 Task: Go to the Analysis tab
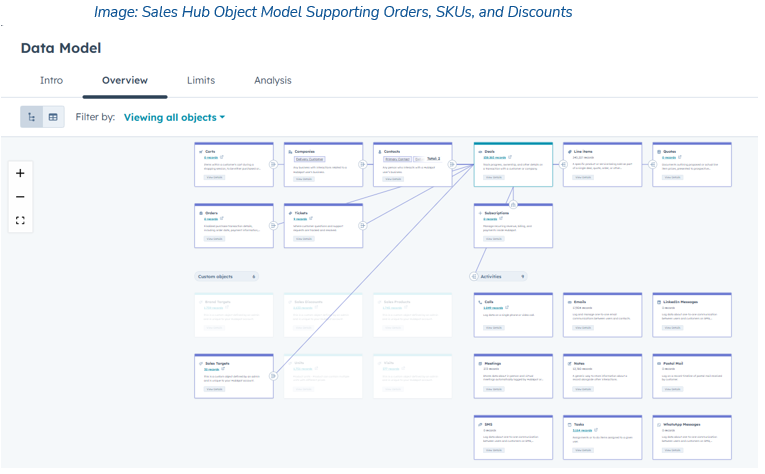click(272, 80)
